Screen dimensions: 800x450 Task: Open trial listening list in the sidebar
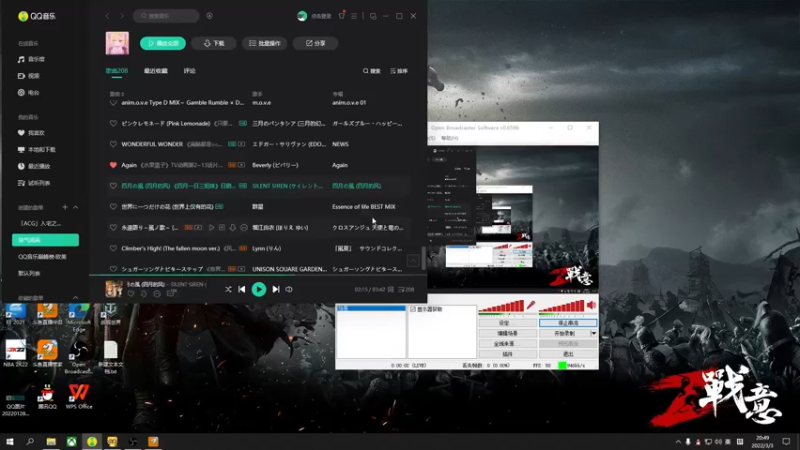click(x=34, y=183)
